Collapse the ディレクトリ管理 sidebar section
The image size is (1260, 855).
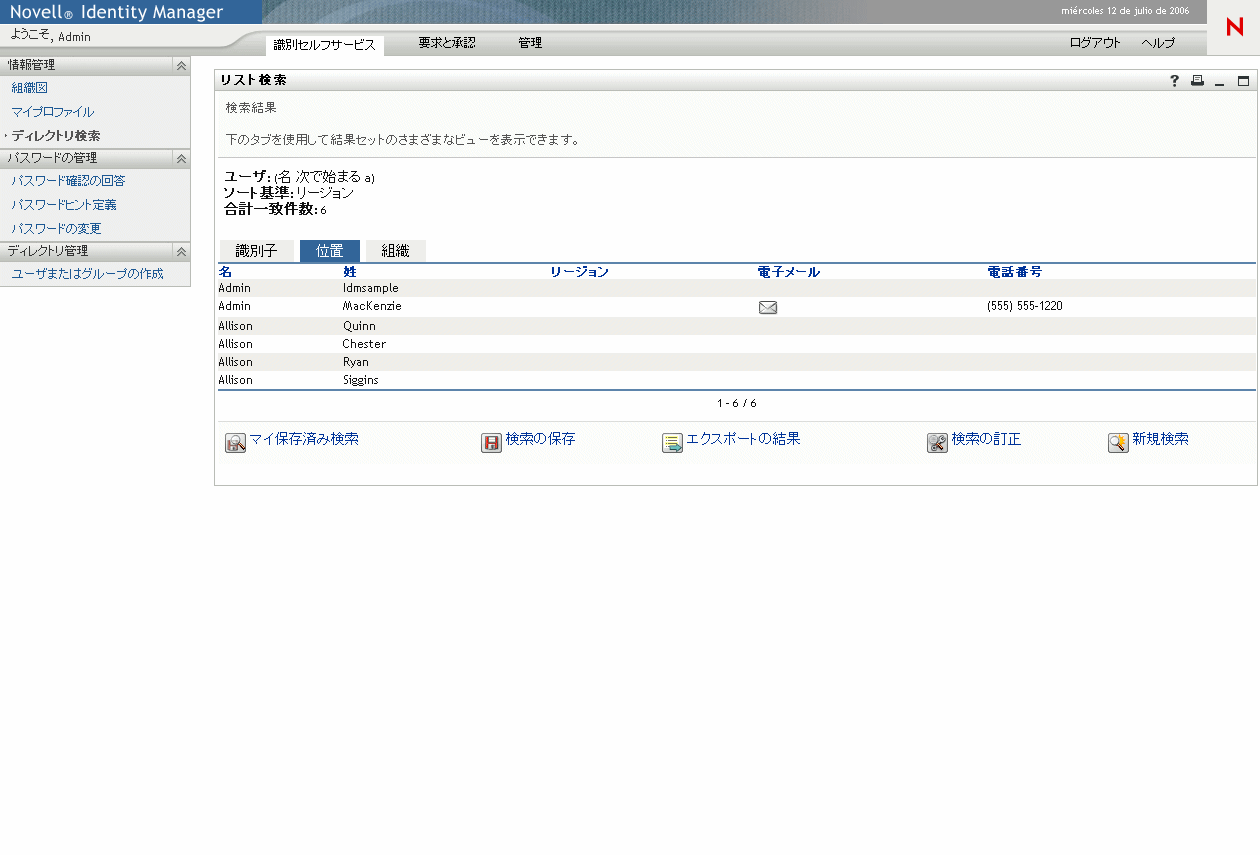[181, 251]
